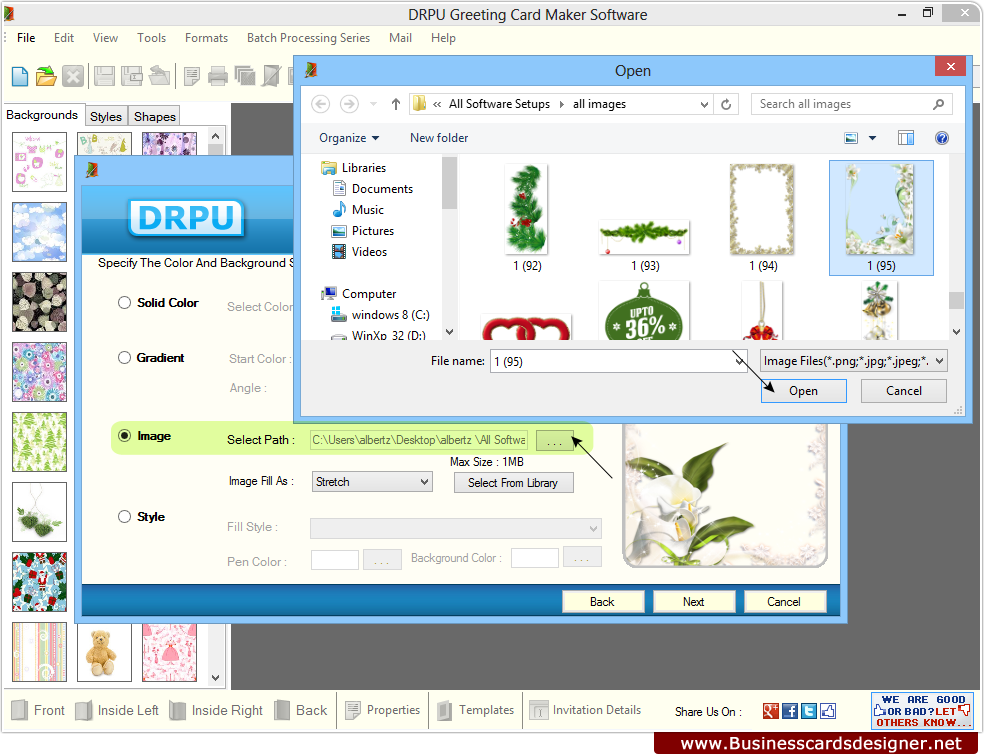This screenshot has height=754, width=984.
Task: Switch to the Shapes tab
Action: (154, 116)
